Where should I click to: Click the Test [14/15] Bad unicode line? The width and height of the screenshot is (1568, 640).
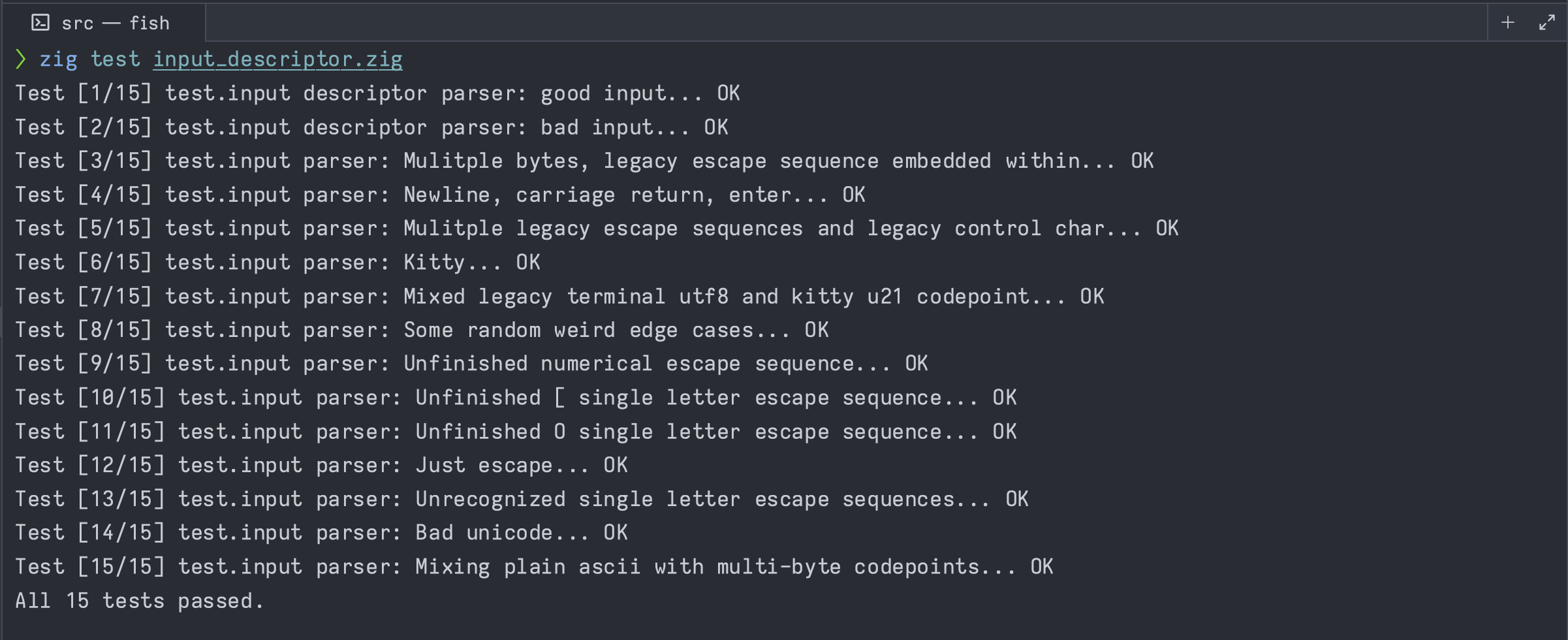tap(321, 532)
